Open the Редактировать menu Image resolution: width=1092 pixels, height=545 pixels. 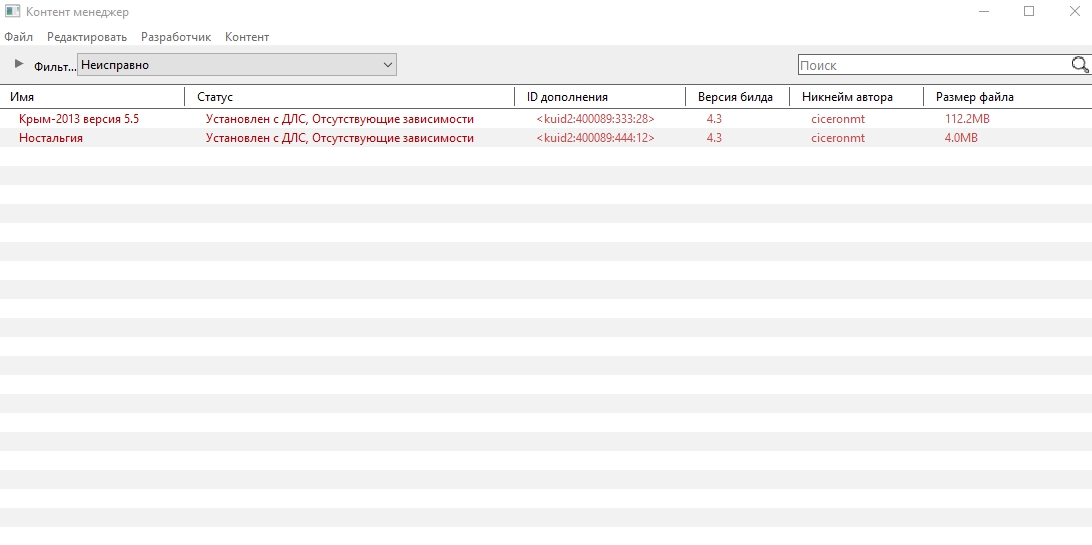(87, 37)
